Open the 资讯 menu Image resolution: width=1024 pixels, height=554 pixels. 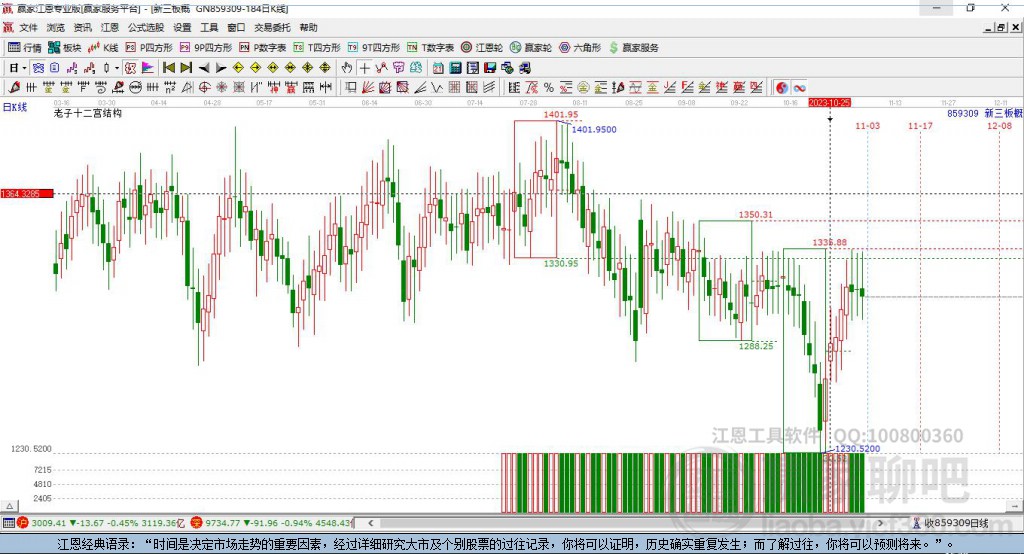tap(82, 27)
